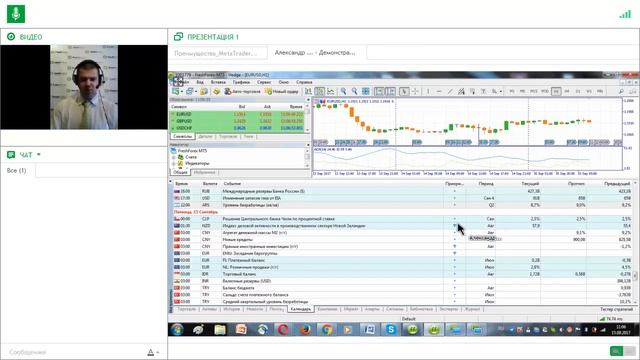Open the Profiles dropdown arrow
This screenshot has width=640, height=360.
(x=196, y=92)
